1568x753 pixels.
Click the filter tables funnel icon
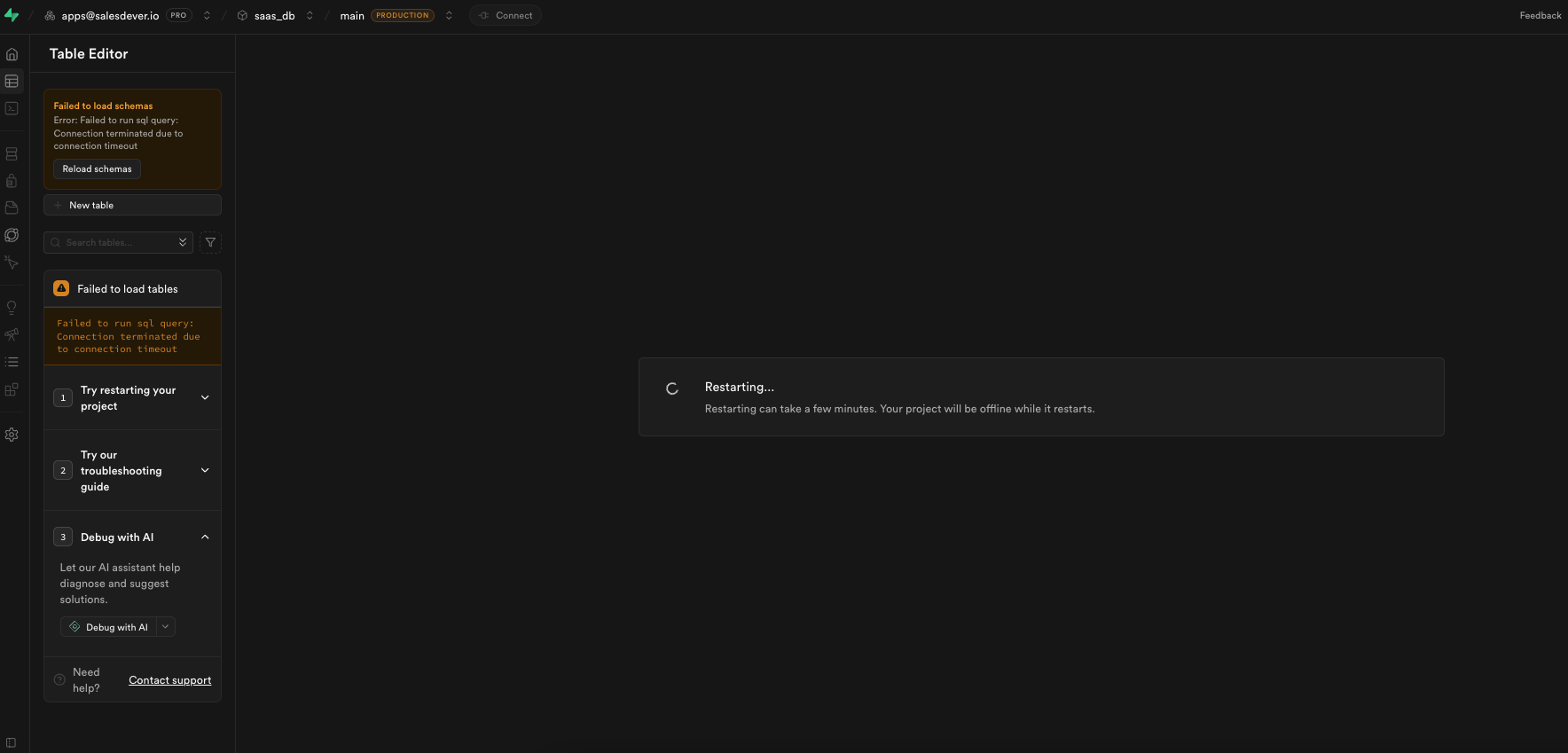[210, 242]
